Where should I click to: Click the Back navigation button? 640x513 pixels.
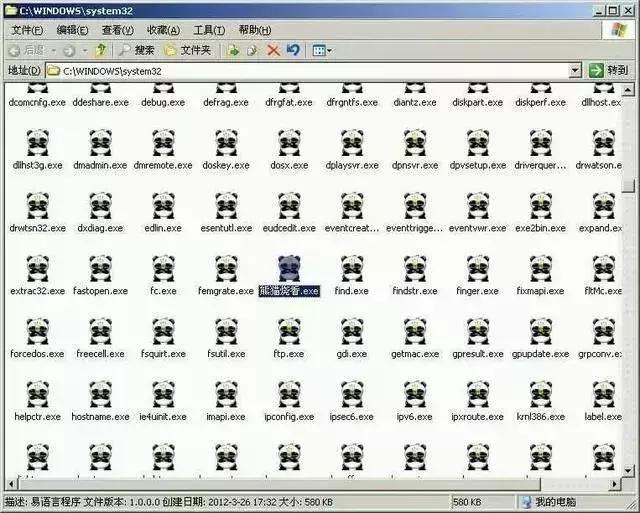pos(26,50)
